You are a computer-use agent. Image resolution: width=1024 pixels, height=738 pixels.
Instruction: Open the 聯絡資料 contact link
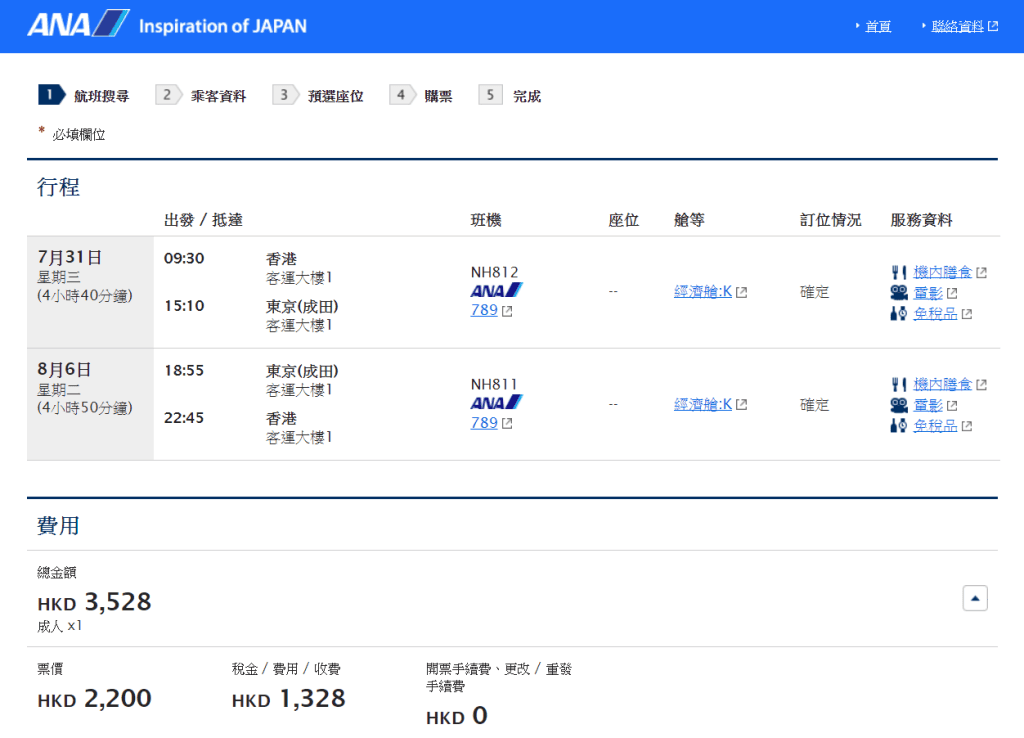957,27
